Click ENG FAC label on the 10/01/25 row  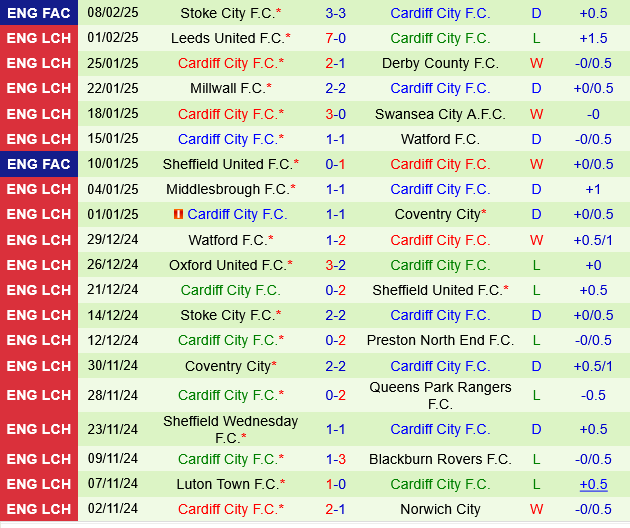click(x=38, y=164)
